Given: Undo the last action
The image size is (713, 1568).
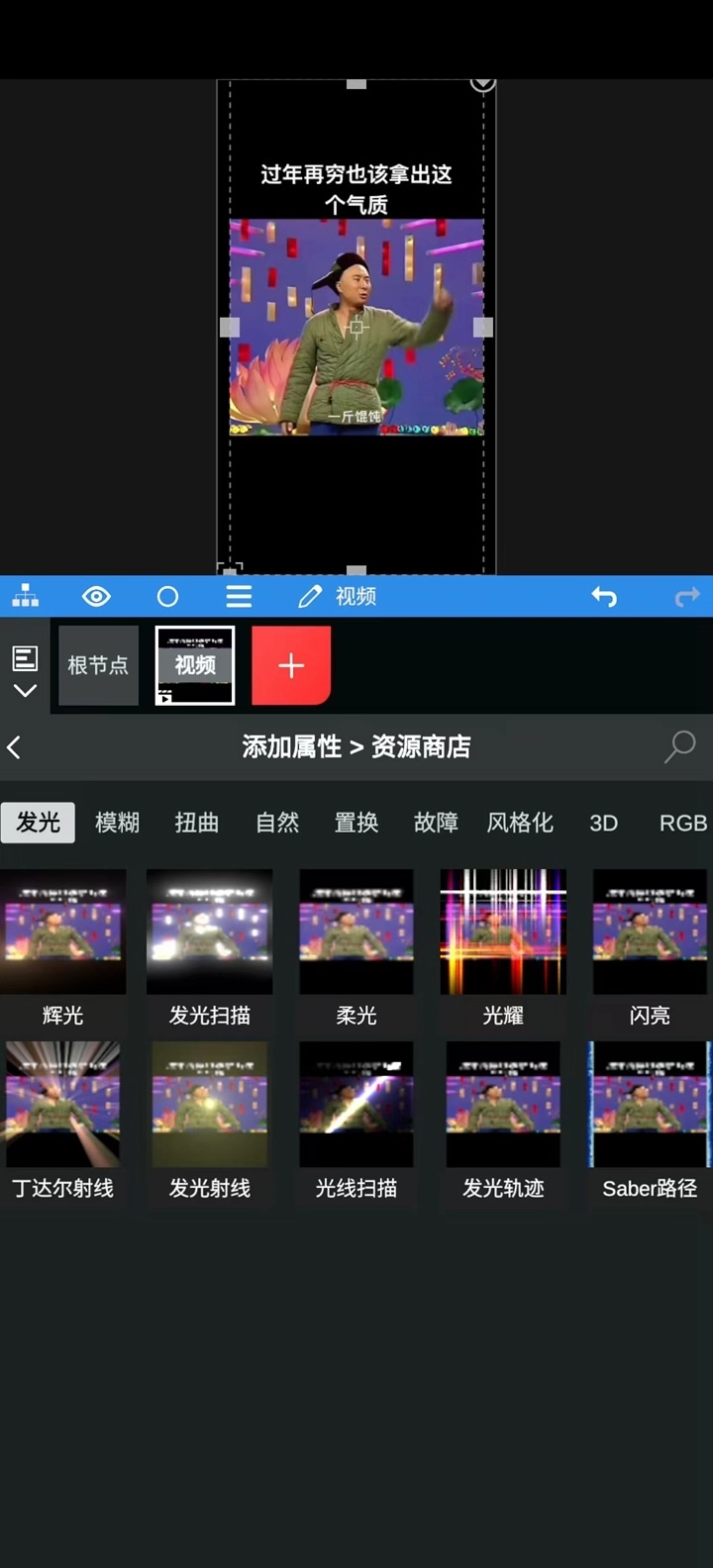Looking at the screenshot, I should point(604,596).
